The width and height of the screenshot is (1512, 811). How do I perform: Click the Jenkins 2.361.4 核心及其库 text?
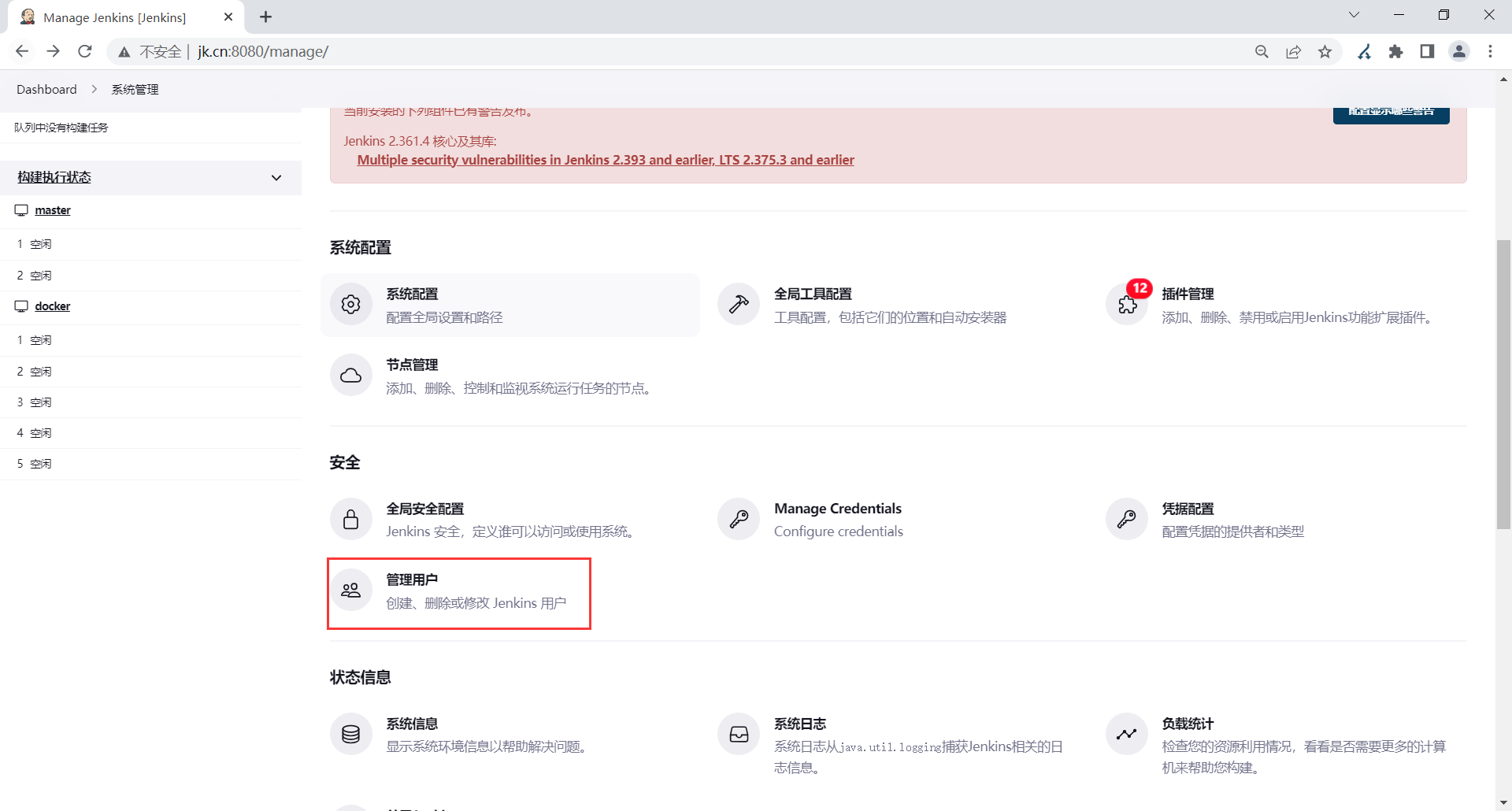[x=420, y=141]
